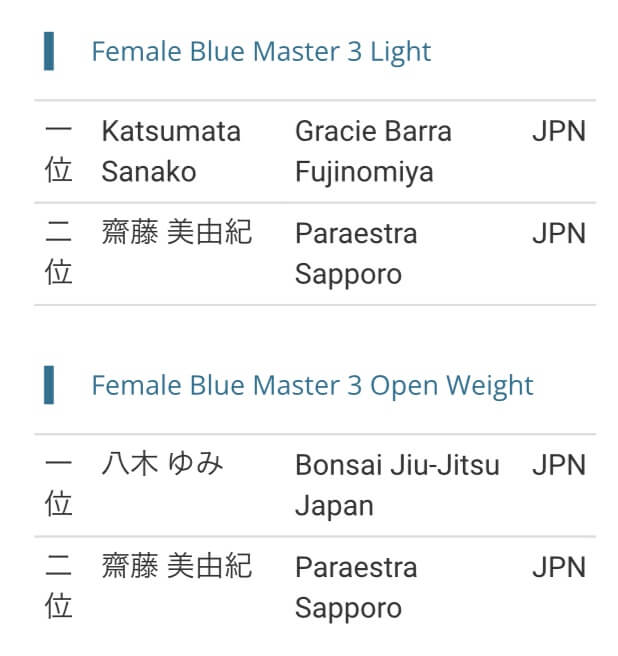Click the 一位 rank in the Open Weight division

[59, 485]
